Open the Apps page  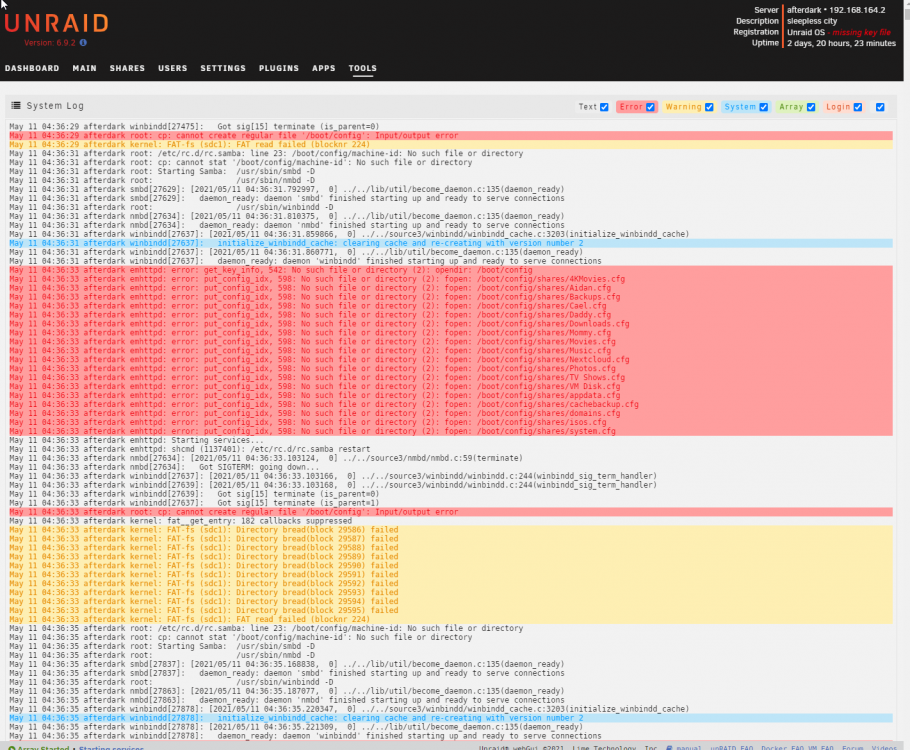click(x=324, y=68)
